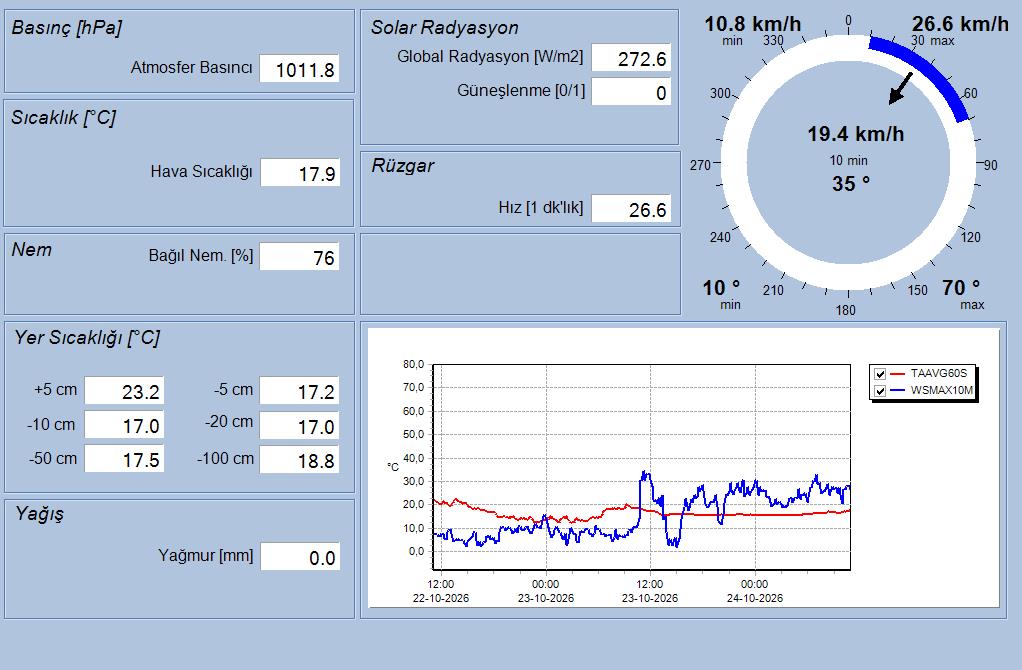
Task: Select the Bağıl Nem value 76
Action: click(x=299, y=257)
